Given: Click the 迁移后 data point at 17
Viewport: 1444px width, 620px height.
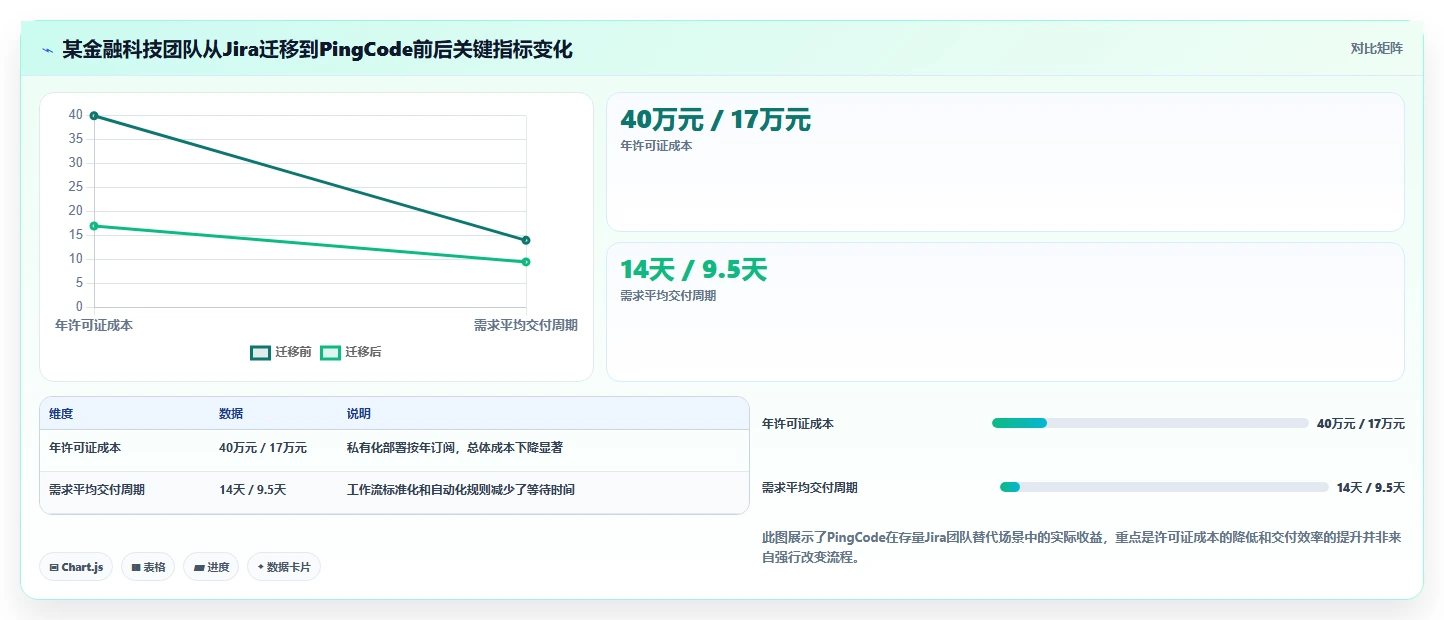Looking at the screenshot, I should coord(94,226).
